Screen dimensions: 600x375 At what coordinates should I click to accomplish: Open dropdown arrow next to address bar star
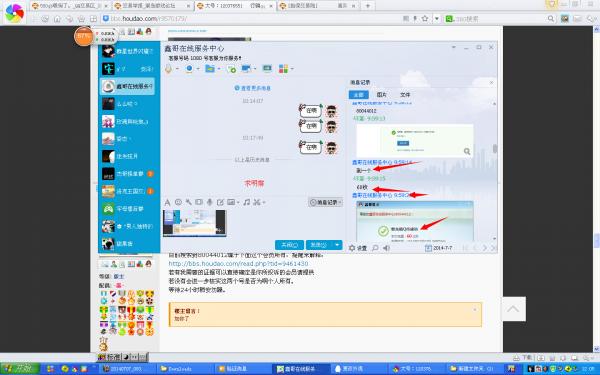(437, 18)
